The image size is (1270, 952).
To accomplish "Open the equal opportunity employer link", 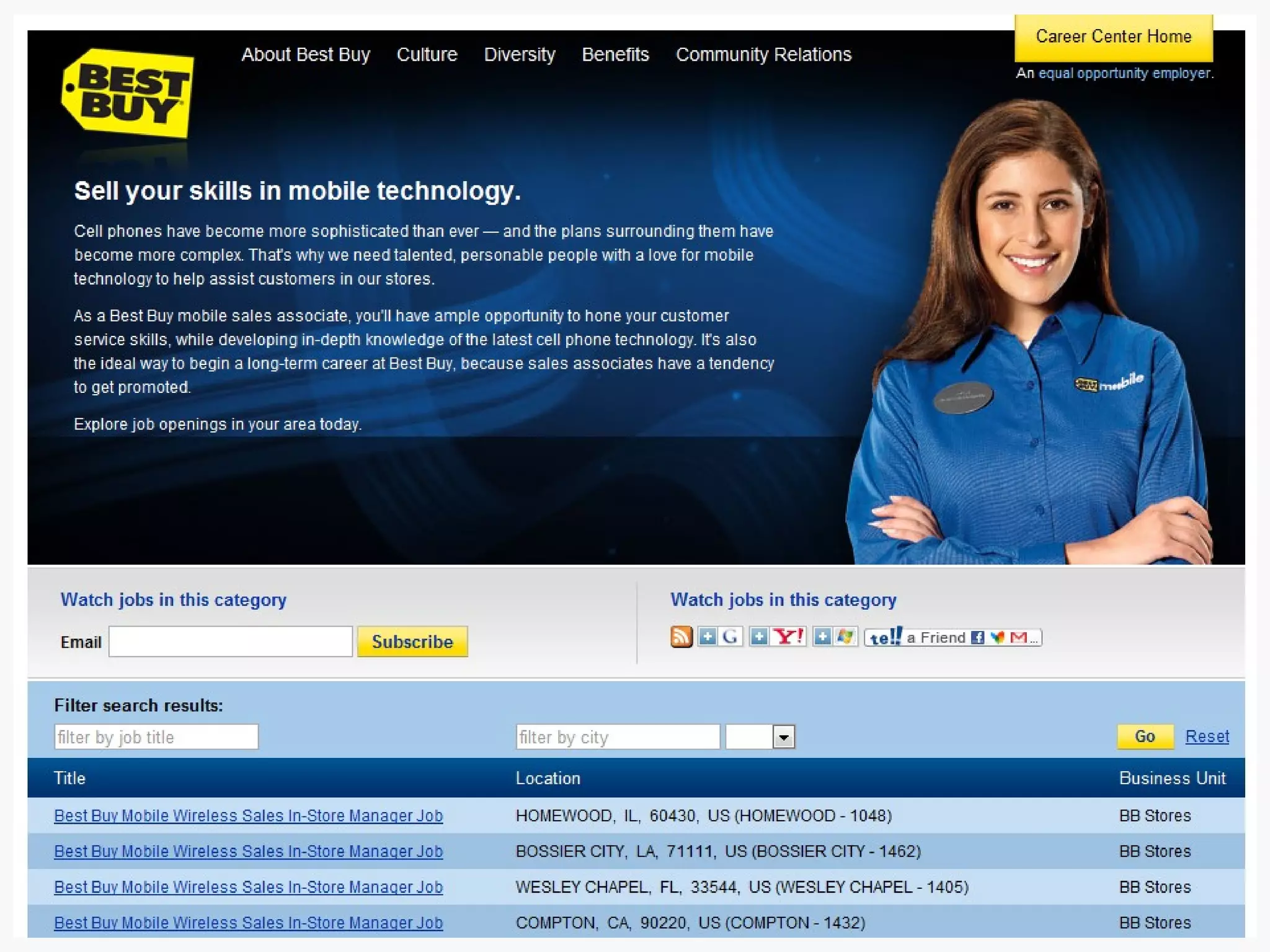I will coord(1124,73).
